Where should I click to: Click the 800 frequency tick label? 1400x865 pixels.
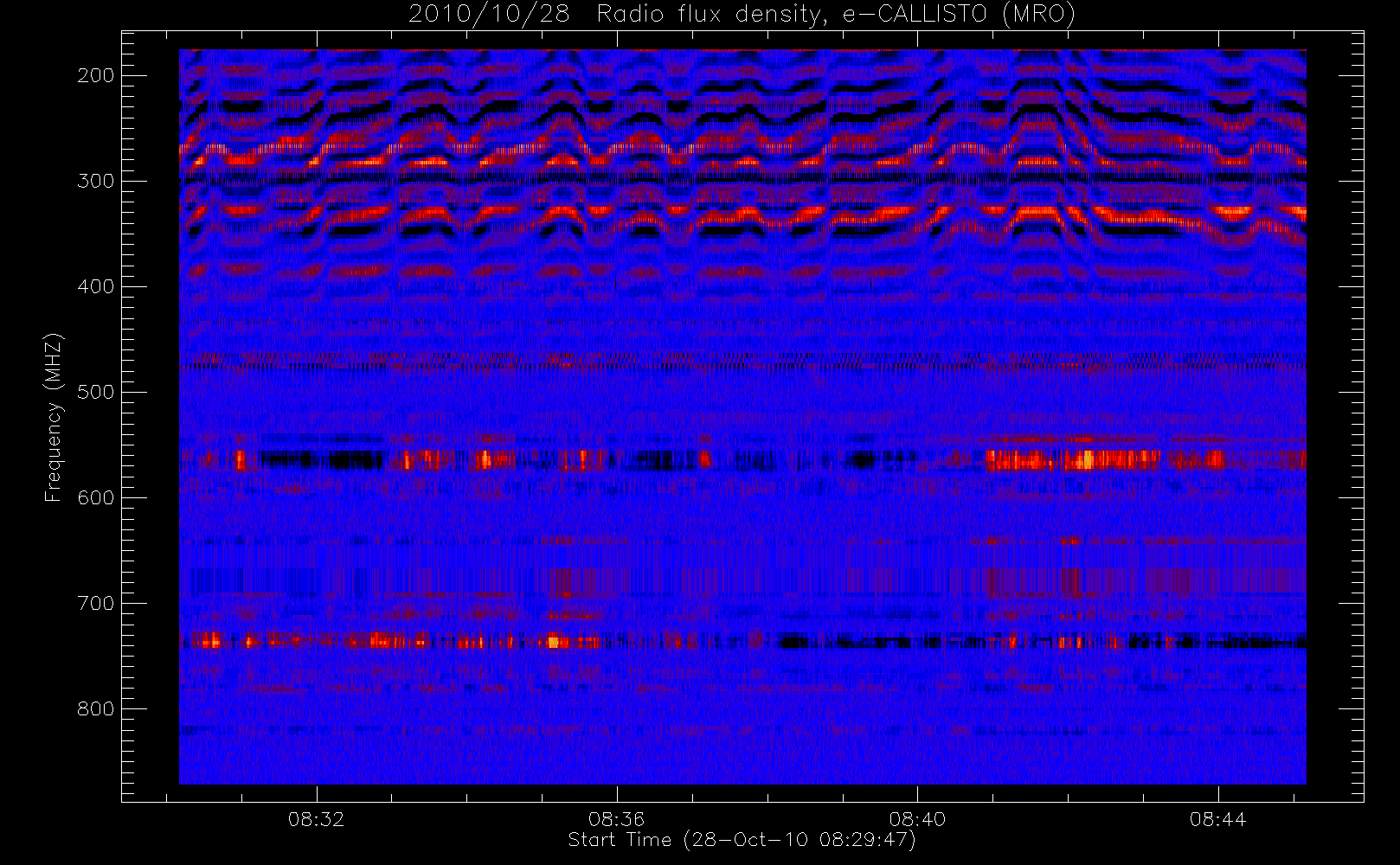click(95, 708)
